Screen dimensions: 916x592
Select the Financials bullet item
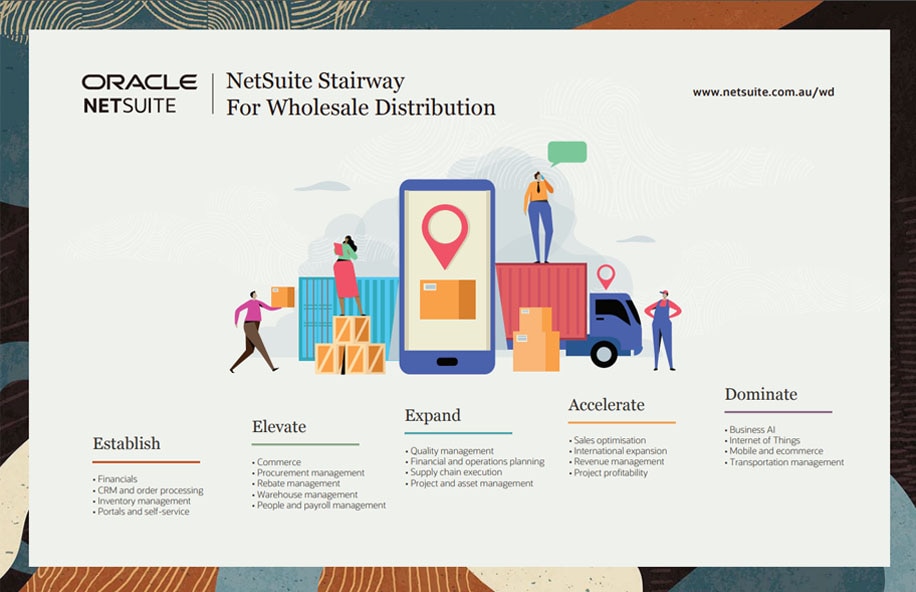115,479
